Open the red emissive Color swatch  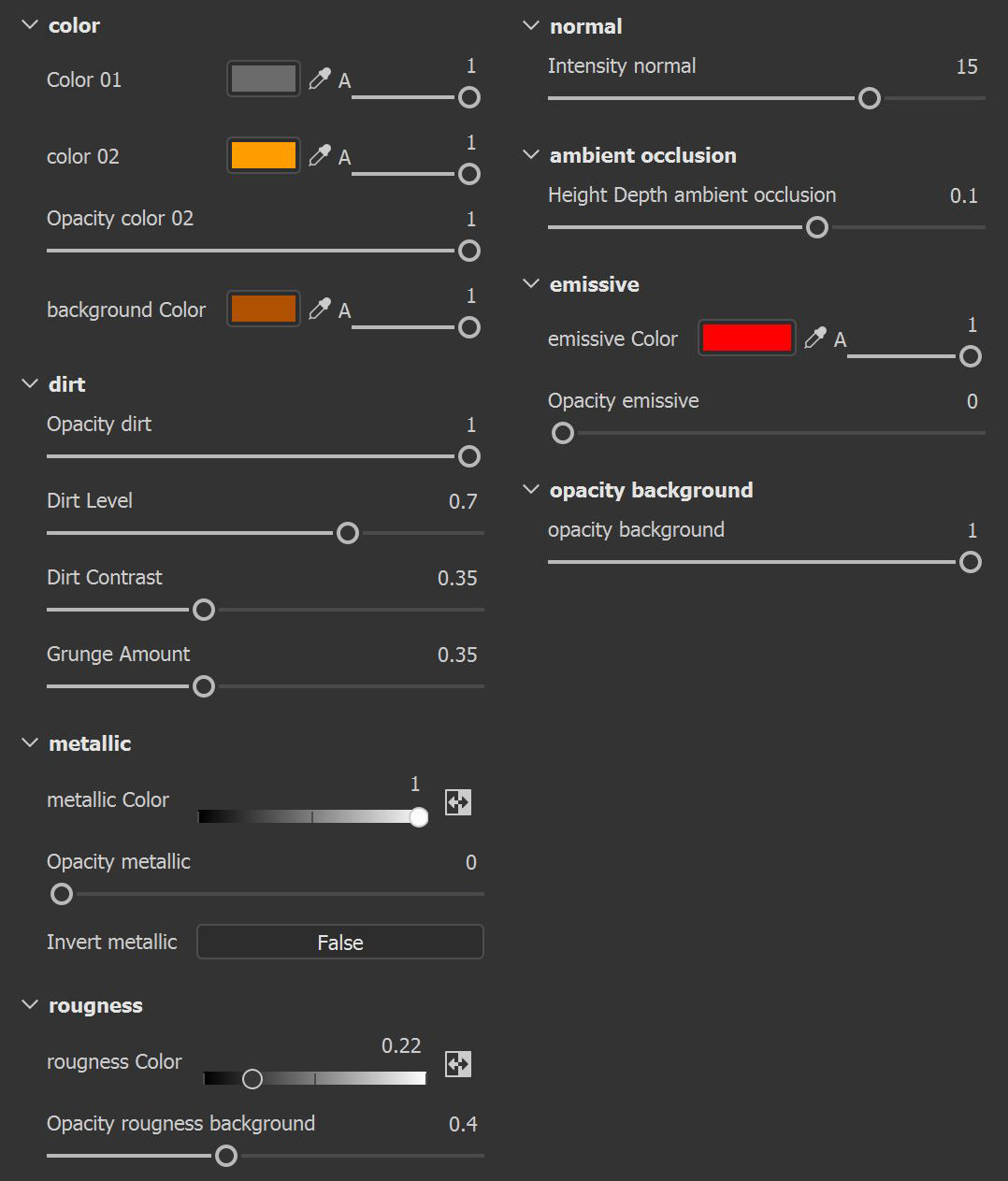pyautogui.click(x=746, y=338)
